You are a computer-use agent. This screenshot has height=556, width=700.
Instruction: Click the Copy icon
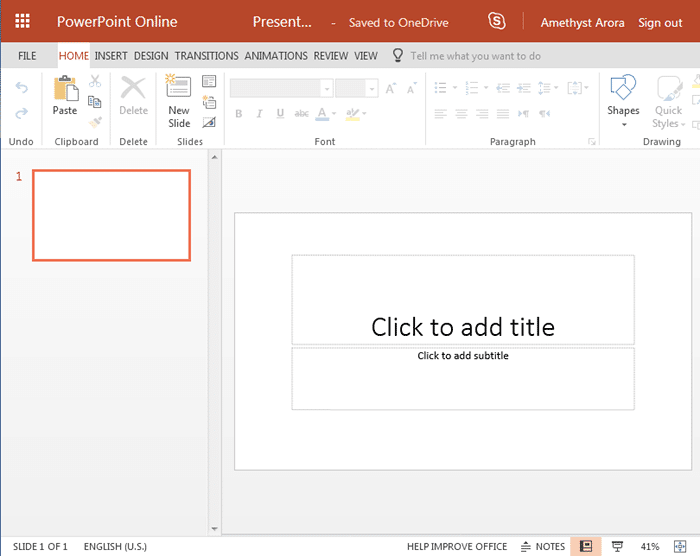pyautogui.click(x=95, y=102)
